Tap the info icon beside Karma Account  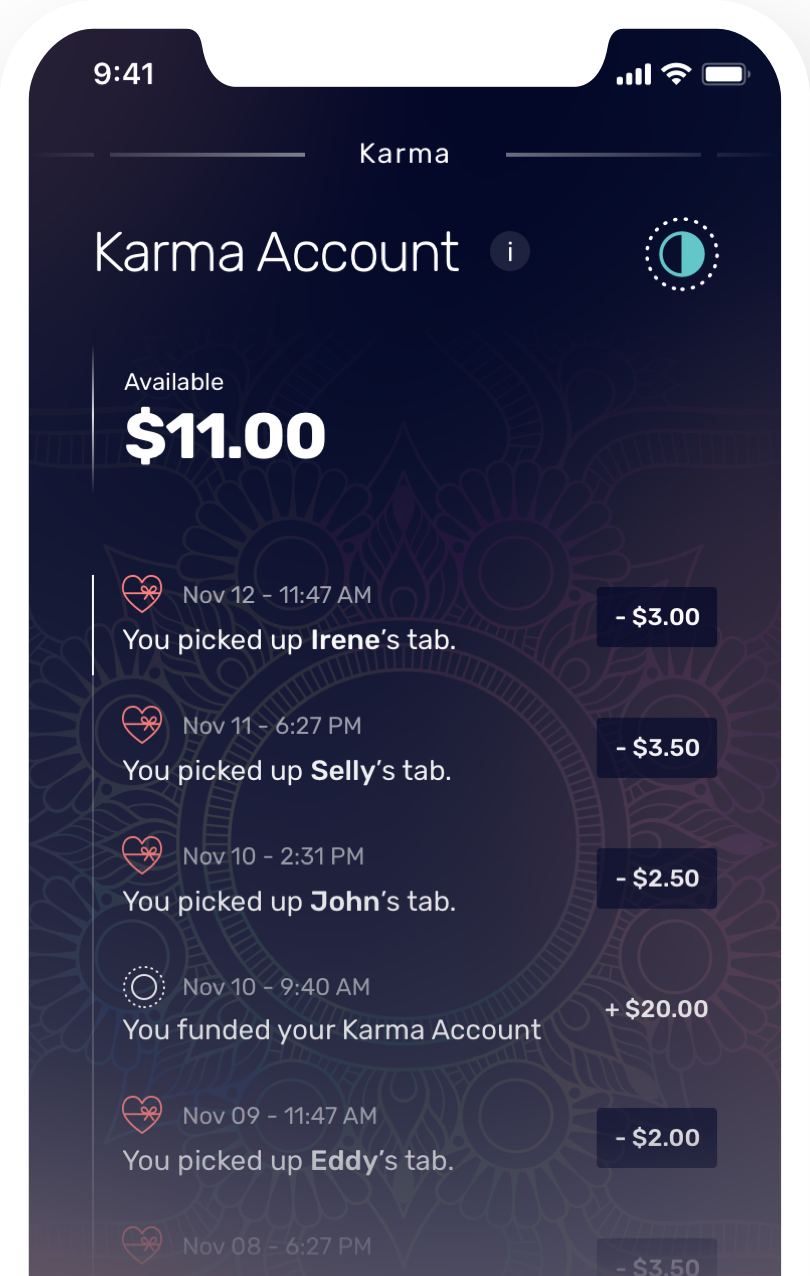point(510,252)
